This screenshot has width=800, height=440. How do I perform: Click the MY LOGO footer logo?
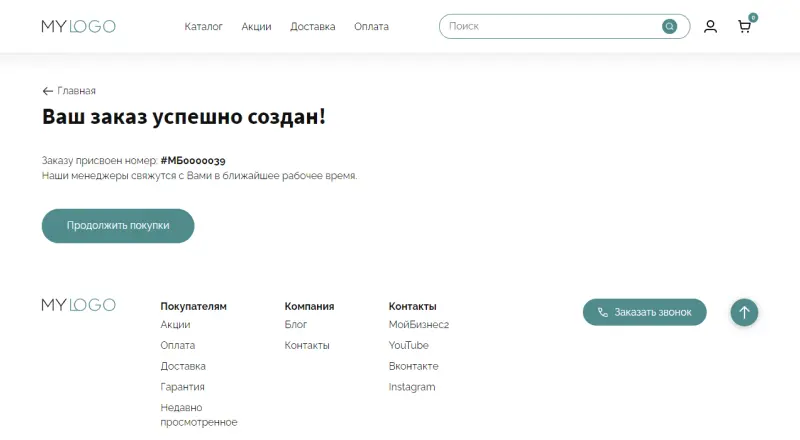(78, 305)
